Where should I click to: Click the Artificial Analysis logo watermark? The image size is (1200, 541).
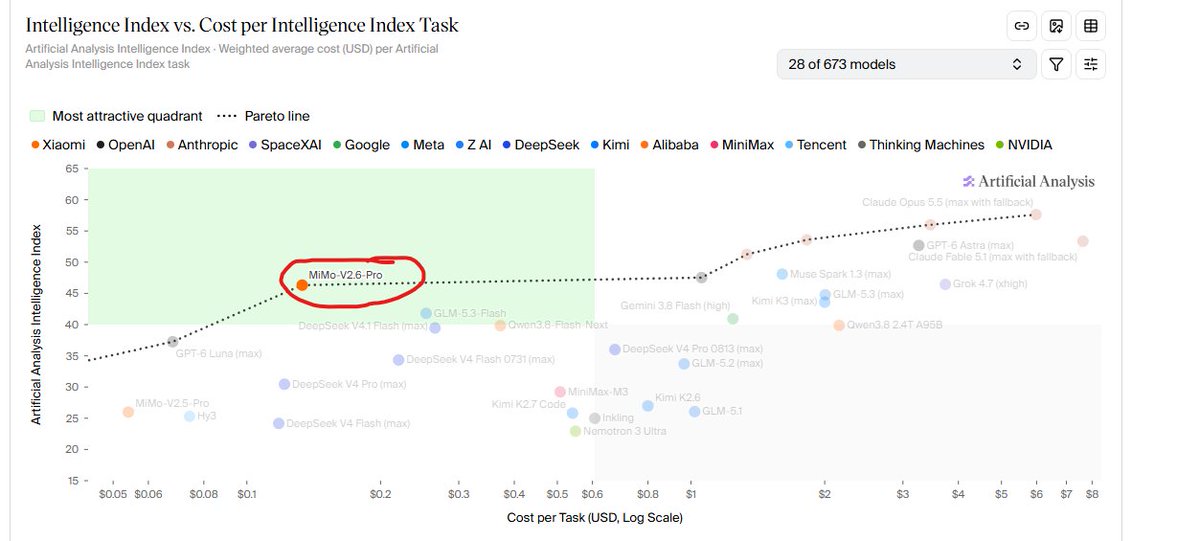click(x=1028, y=181)
